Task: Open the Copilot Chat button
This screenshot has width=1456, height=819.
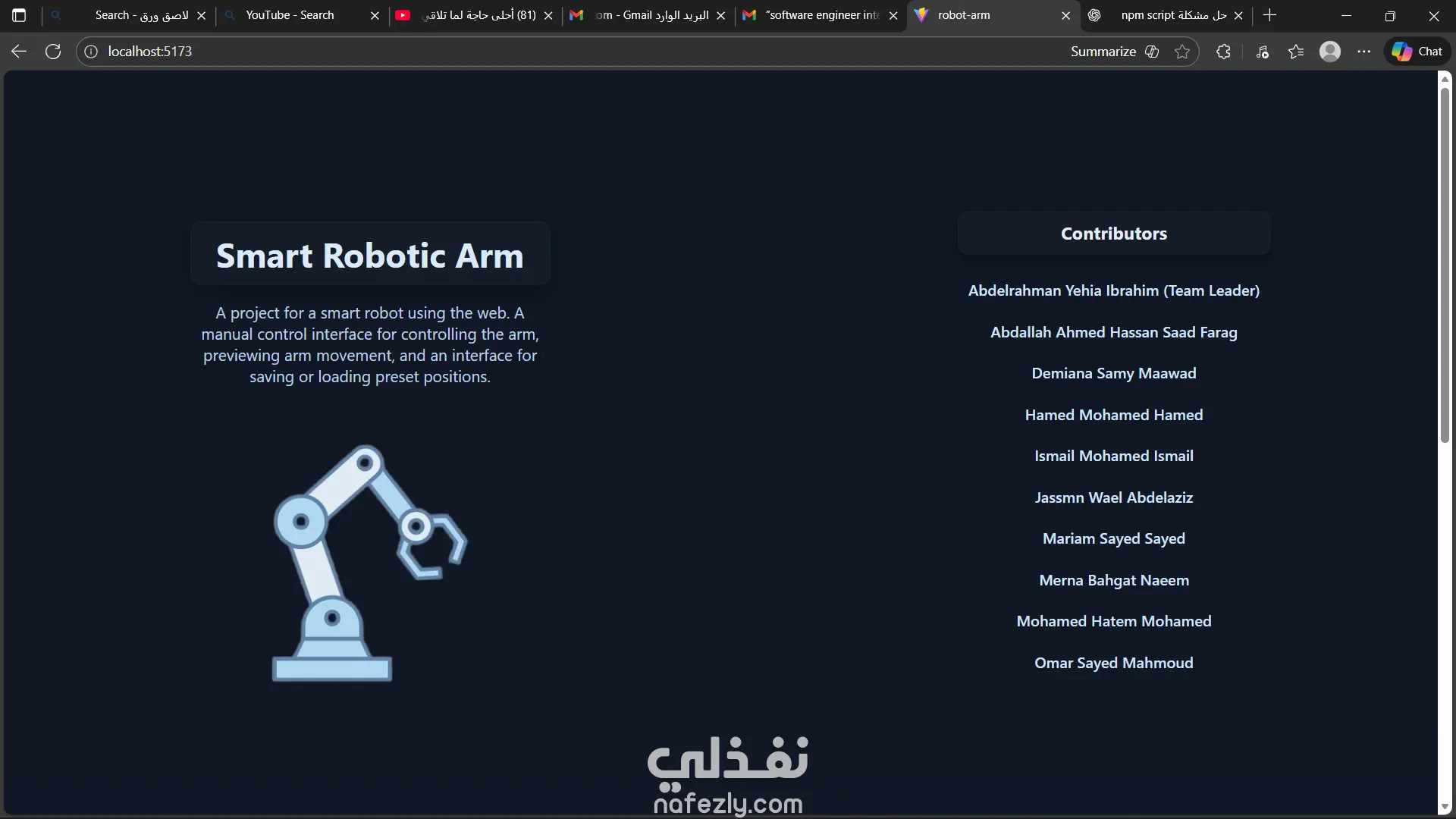Action: coord(1417,52)
